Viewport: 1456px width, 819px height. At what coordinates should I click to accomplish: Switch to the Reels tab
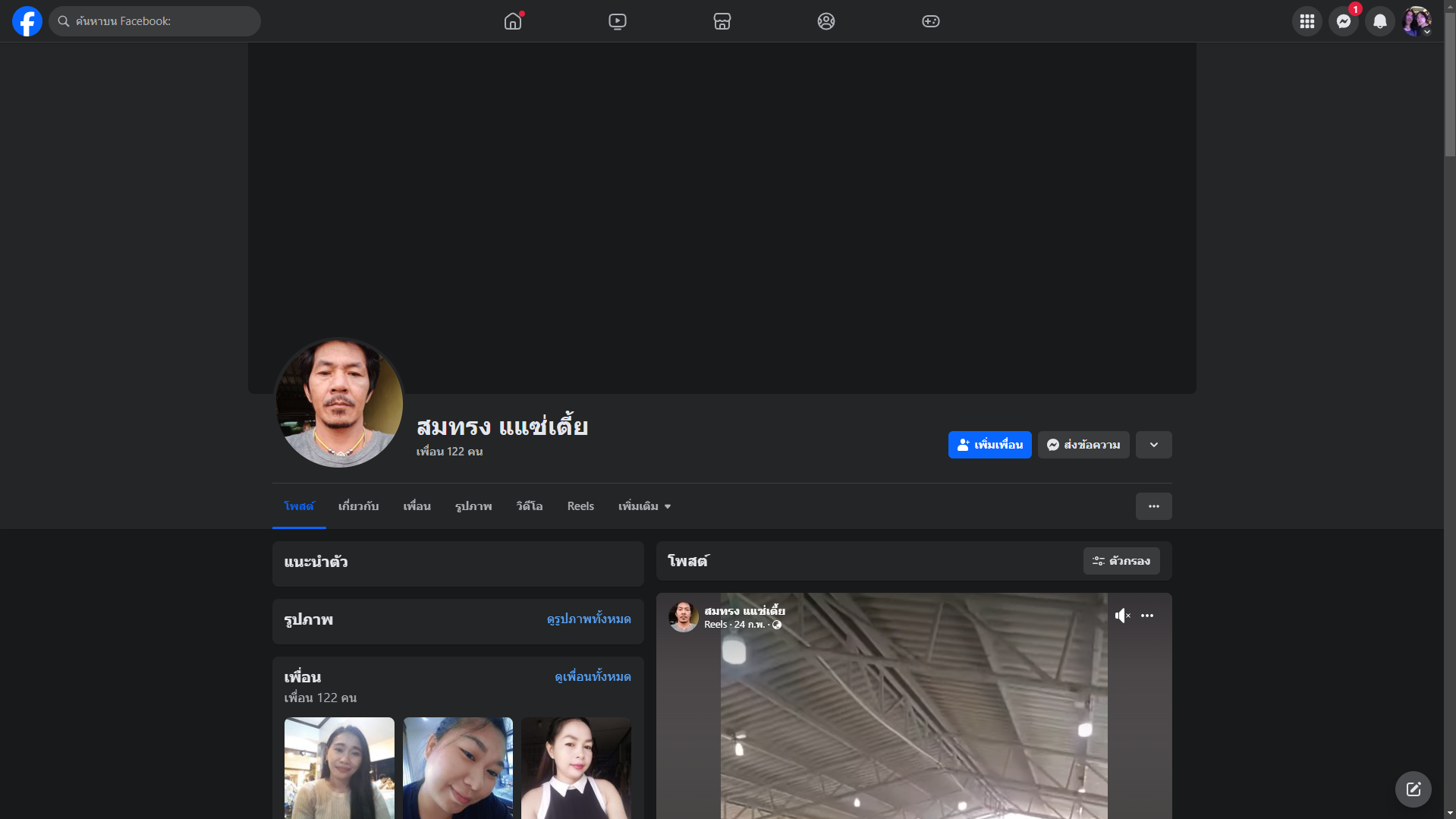point(580,506)
